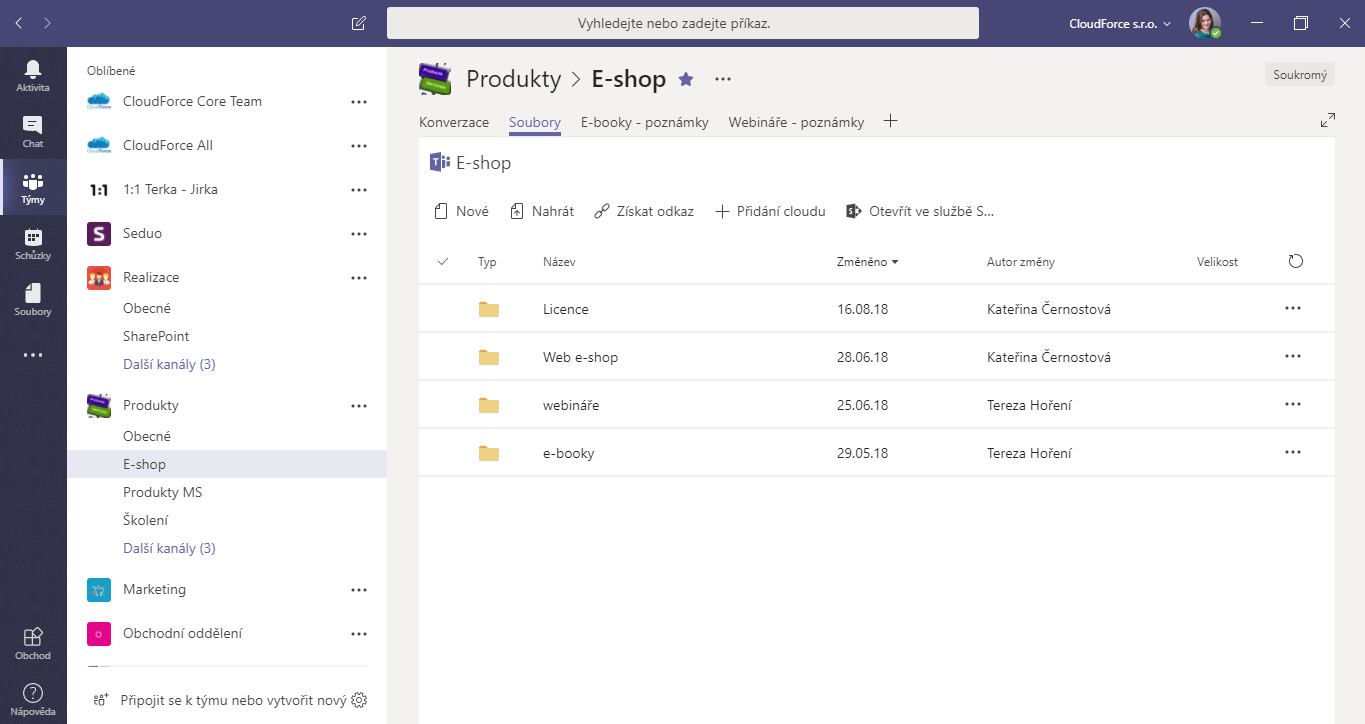Click the search command input field
This screenshot has width=1365, height=724.
682,23
